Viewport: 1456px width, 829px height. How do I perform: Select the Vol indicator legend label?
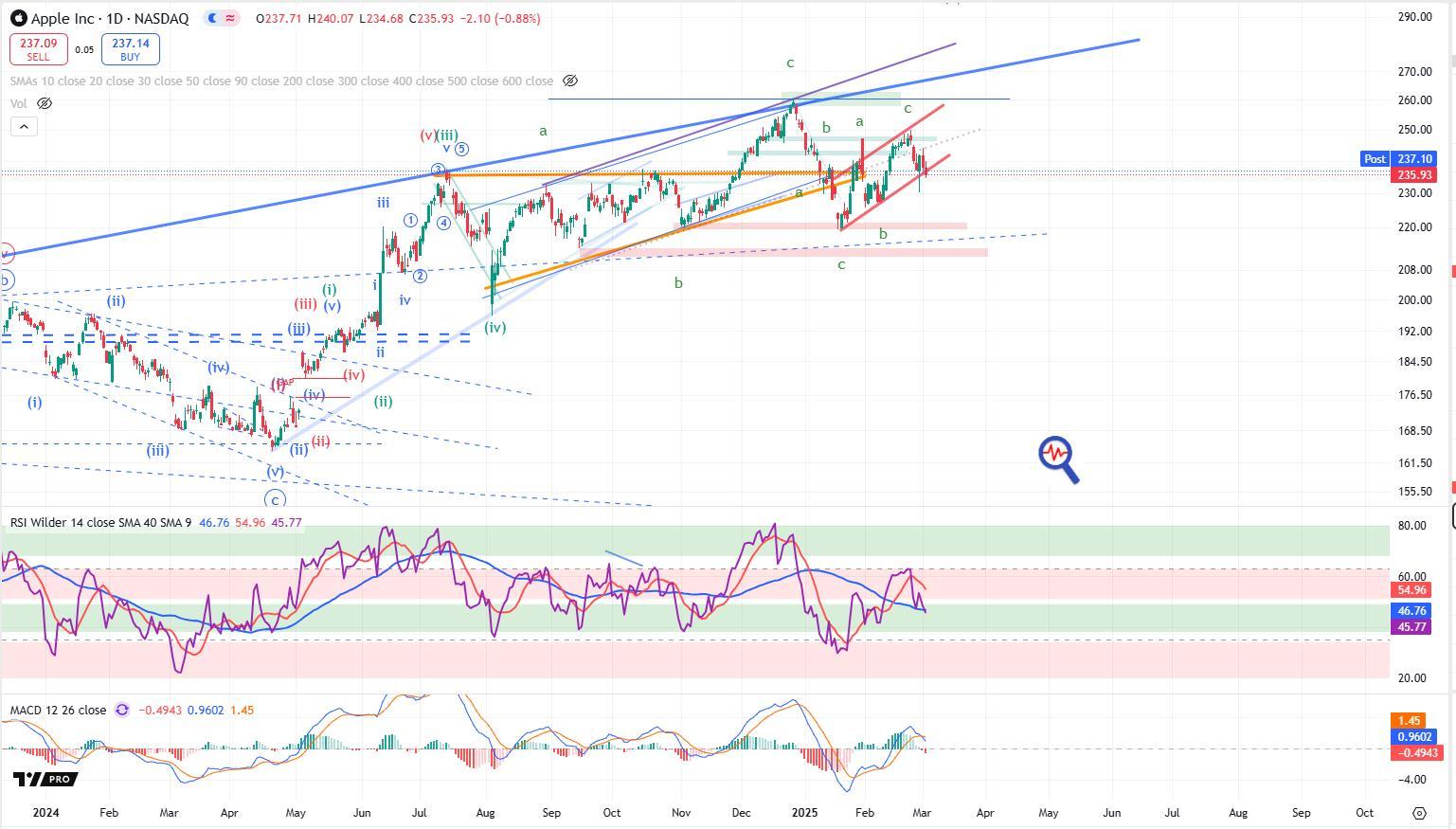pyautogui.click(x=19, y=103)
